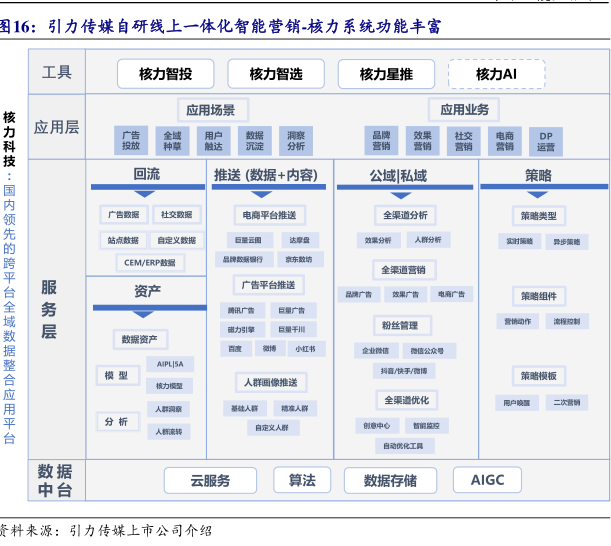This screenshot has height=546, width=611.
Task: Expand the blue arrow under 回流
Action: coord(146,193)
